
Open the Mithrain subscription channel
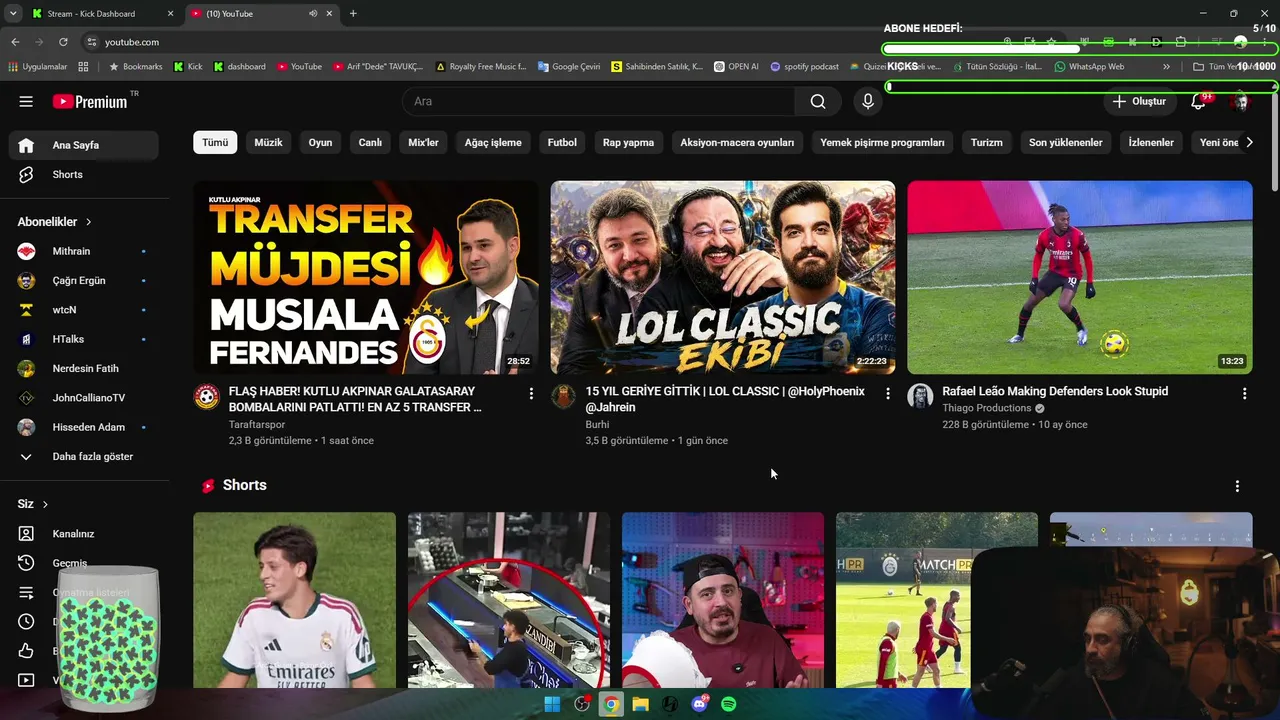click(85, 251)
